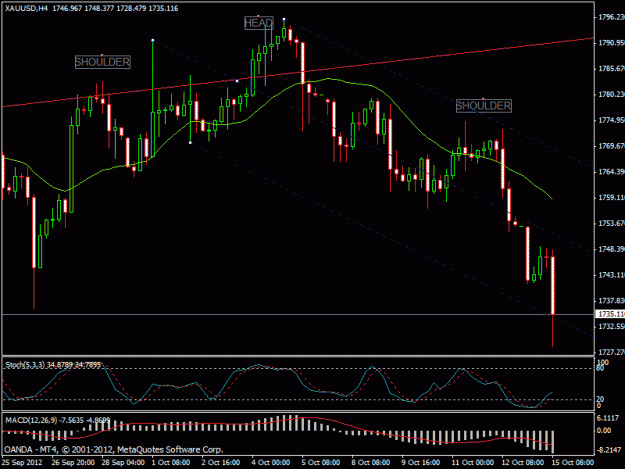Click the 2 Oct 16:00 time label

221,462
